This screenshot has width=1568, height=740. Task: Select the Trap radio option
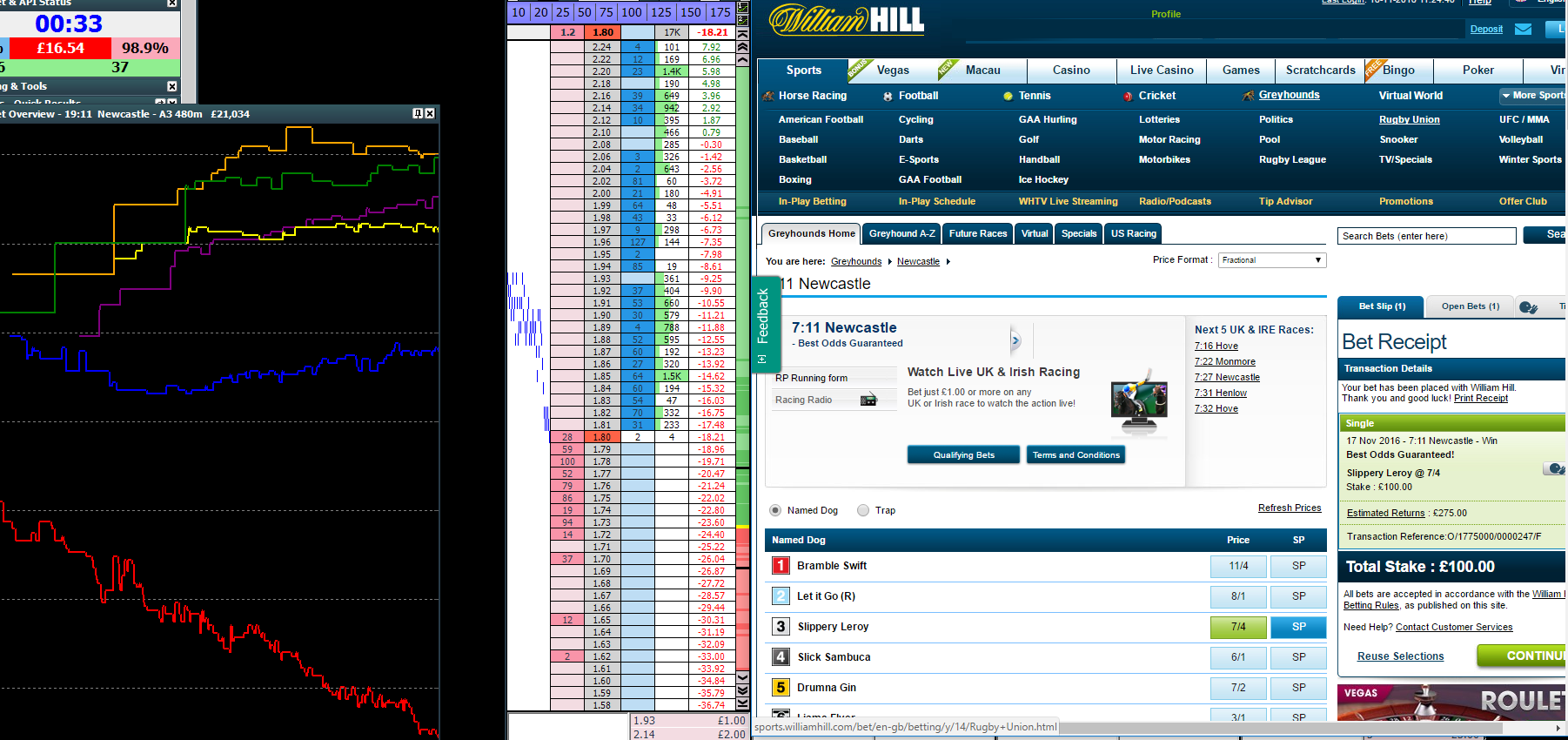click(863, 510)
